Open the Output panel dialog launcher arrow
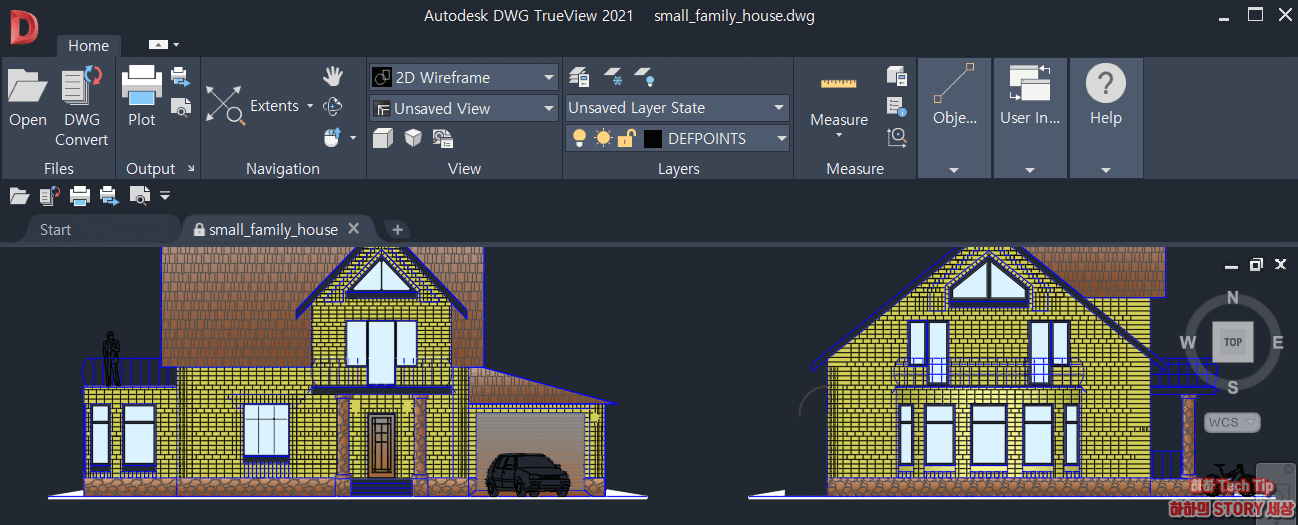Screen dimensions: 1298x525 [192, 169]
